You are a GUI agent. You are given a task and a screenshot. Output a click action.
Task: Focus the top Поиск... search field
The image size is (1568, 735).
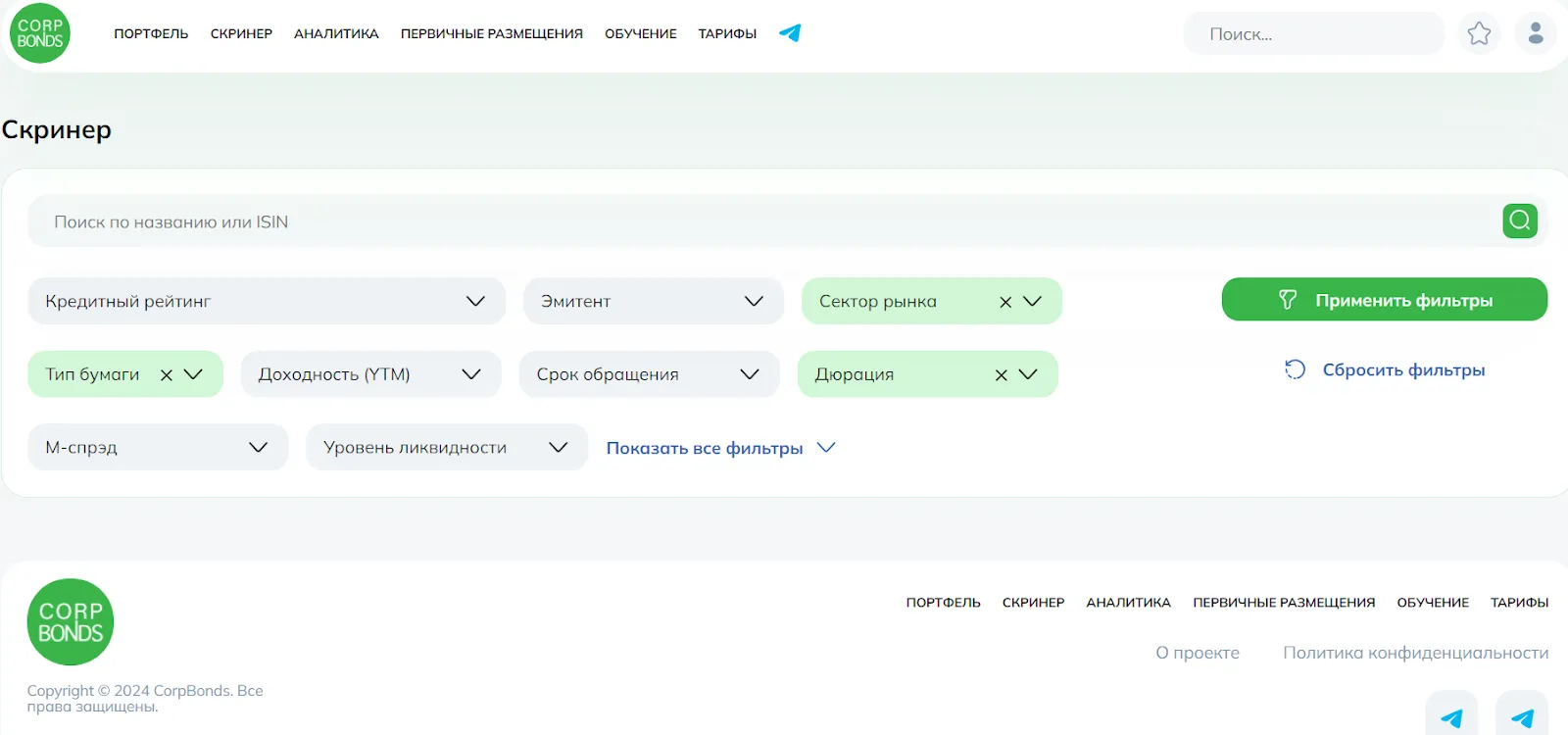coord(1314,33)
